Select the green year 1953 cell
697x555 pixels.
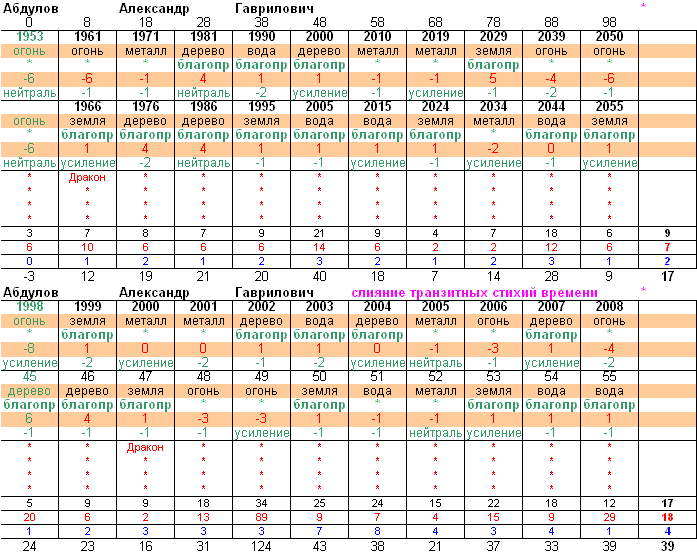point(30,36)
